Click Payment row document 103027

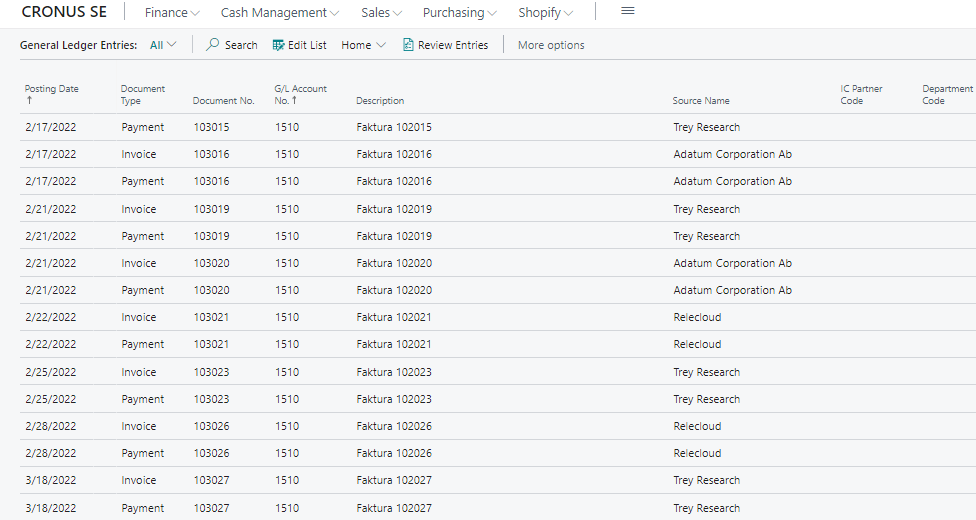(498, 508)
